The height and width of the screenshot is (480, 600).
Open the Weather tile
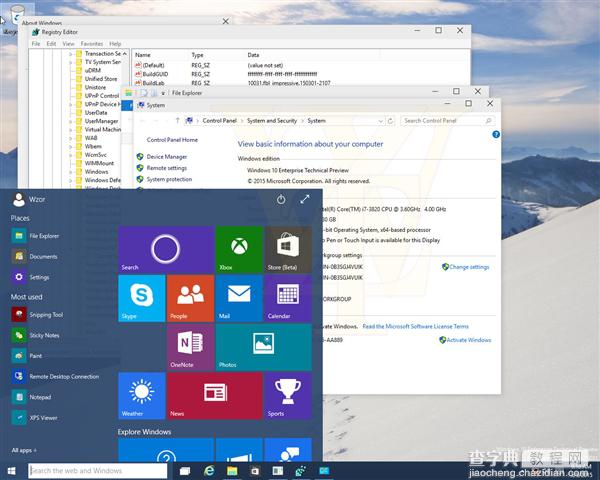click(142, 396)
